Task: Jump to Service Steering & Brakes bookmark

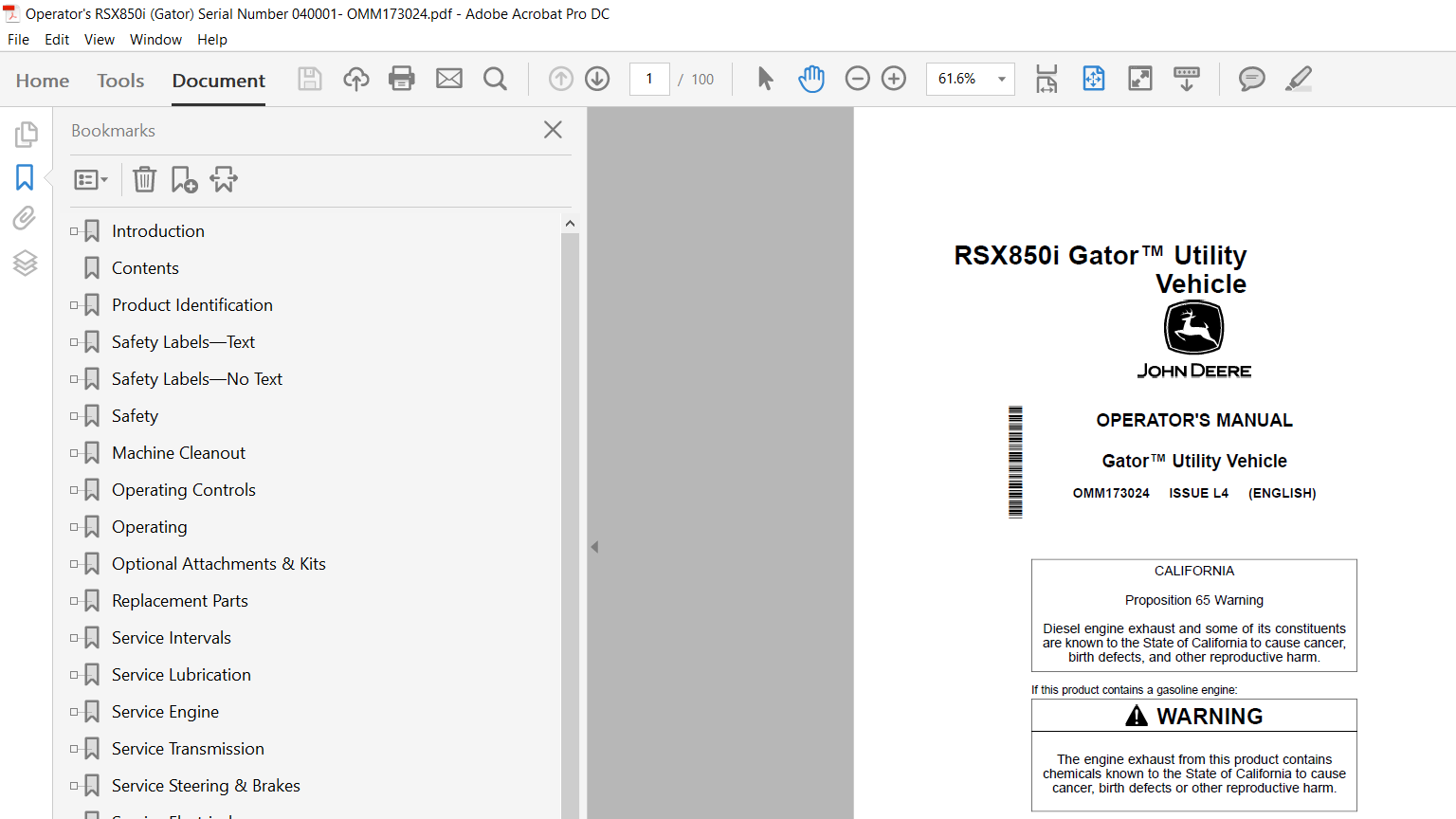Action: (x=206, y=786)
